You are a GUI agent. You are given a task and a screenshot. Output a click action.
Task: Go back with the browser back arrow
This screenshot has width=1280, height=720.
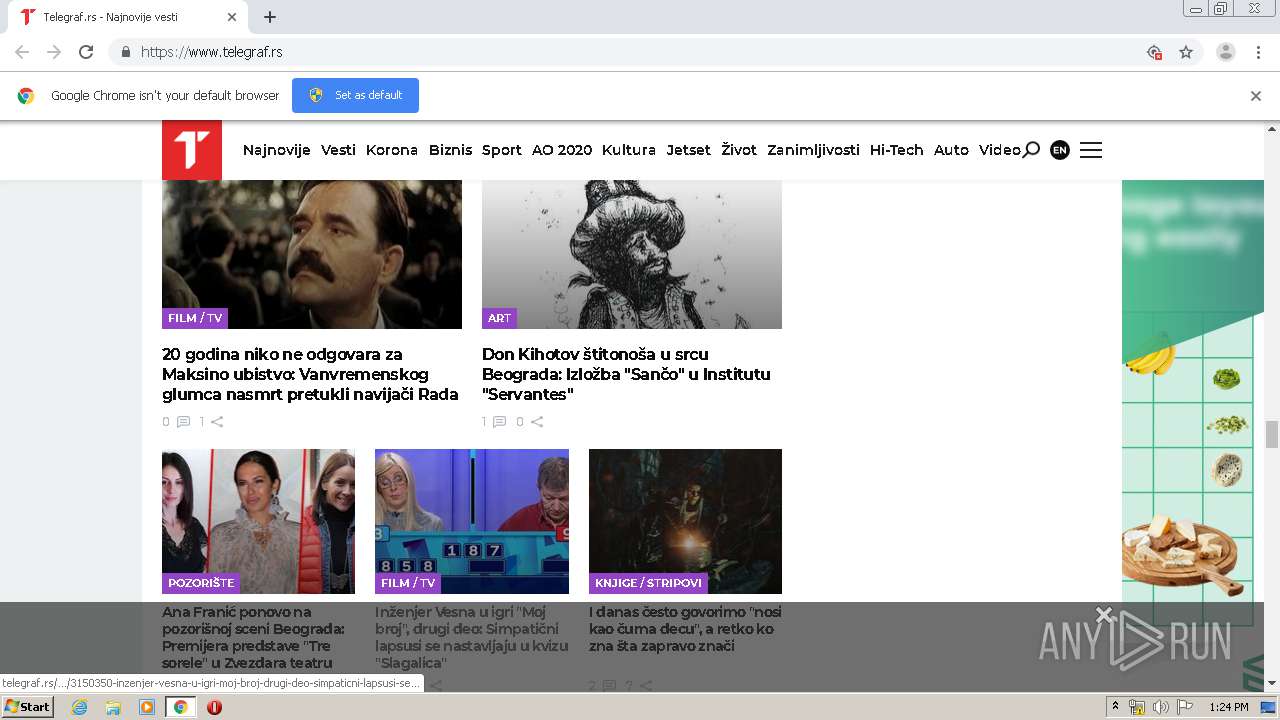click(22, 52)
